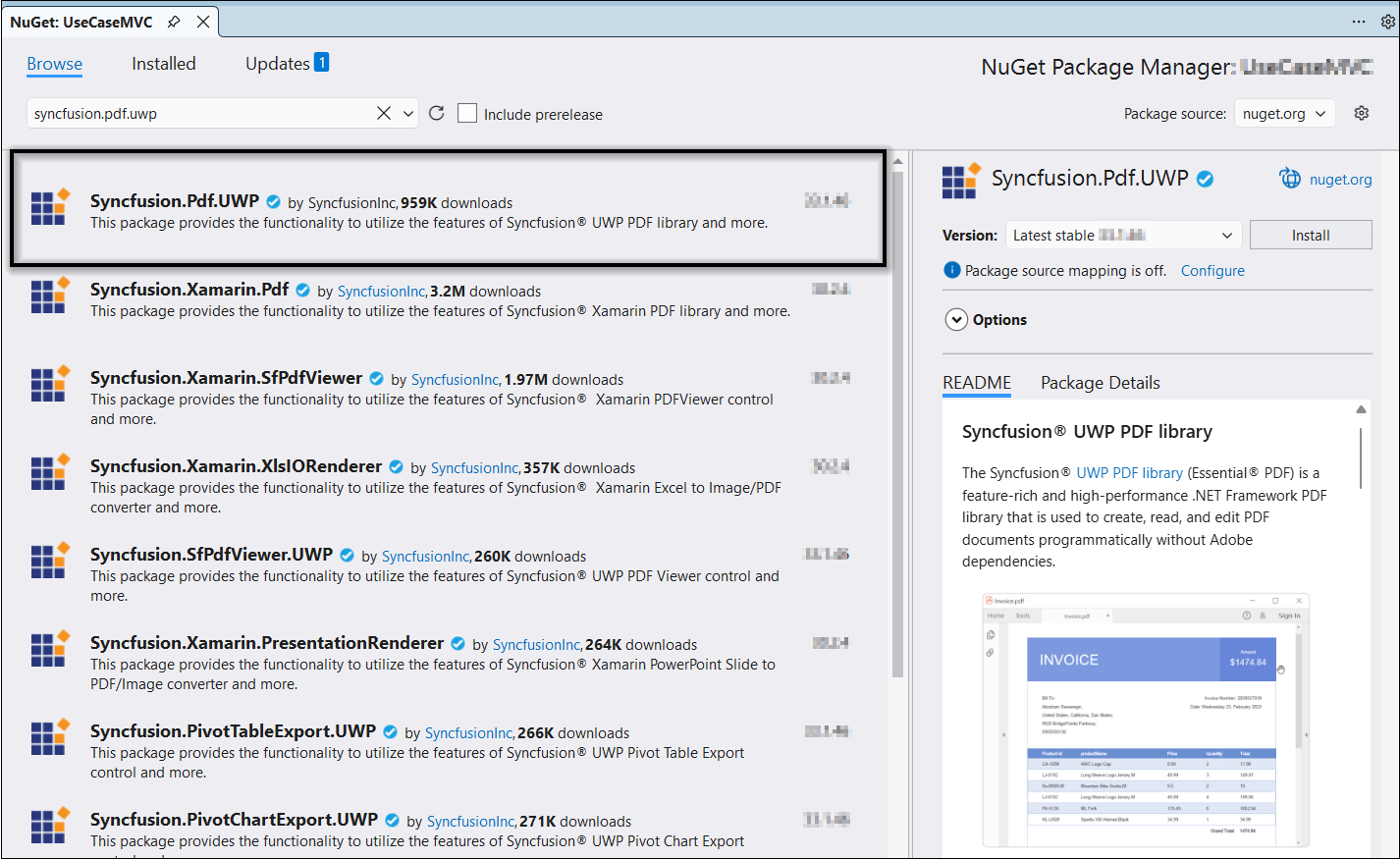
Task: Switch to the Installed tab
Action: click(163, 63)
